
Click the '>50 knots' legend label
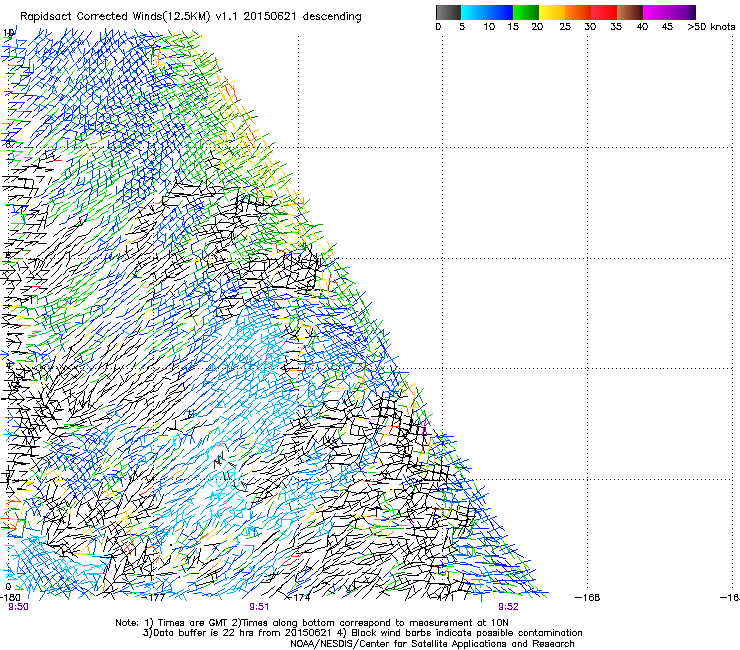[711, 27]
